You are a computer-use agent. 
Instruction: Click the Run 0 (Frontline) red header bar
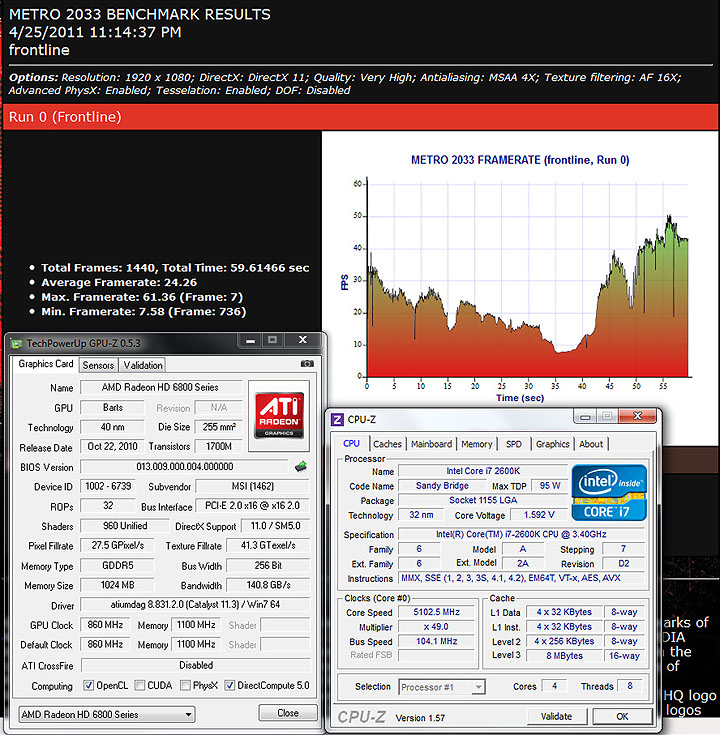click(x=360, y=117)
